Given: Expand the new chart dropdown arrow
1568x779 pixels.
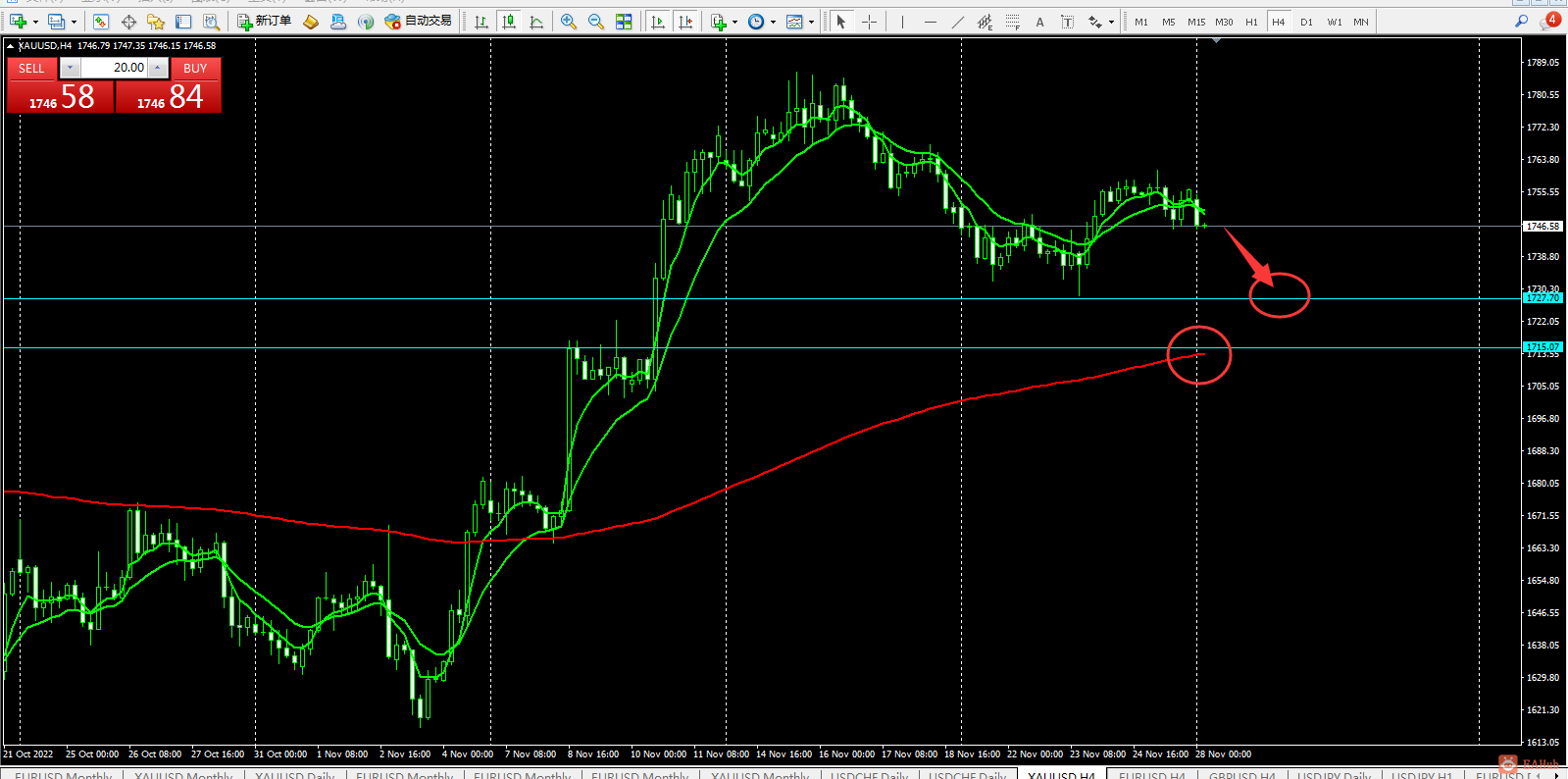Looking at the screenshot, I should pyautogui.click(x=35, y=22).
